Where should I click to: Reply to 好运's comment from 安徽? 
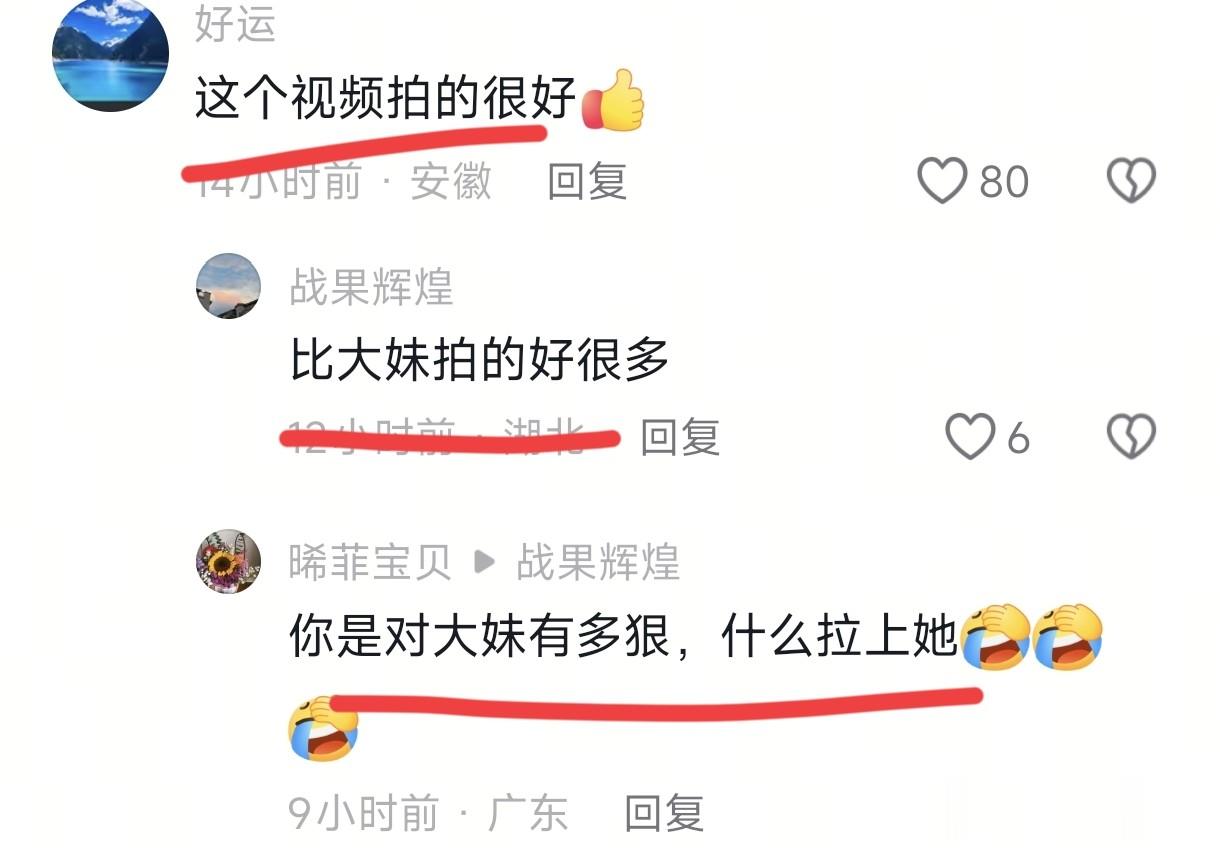pyautogui.click(x=587, y=181)
